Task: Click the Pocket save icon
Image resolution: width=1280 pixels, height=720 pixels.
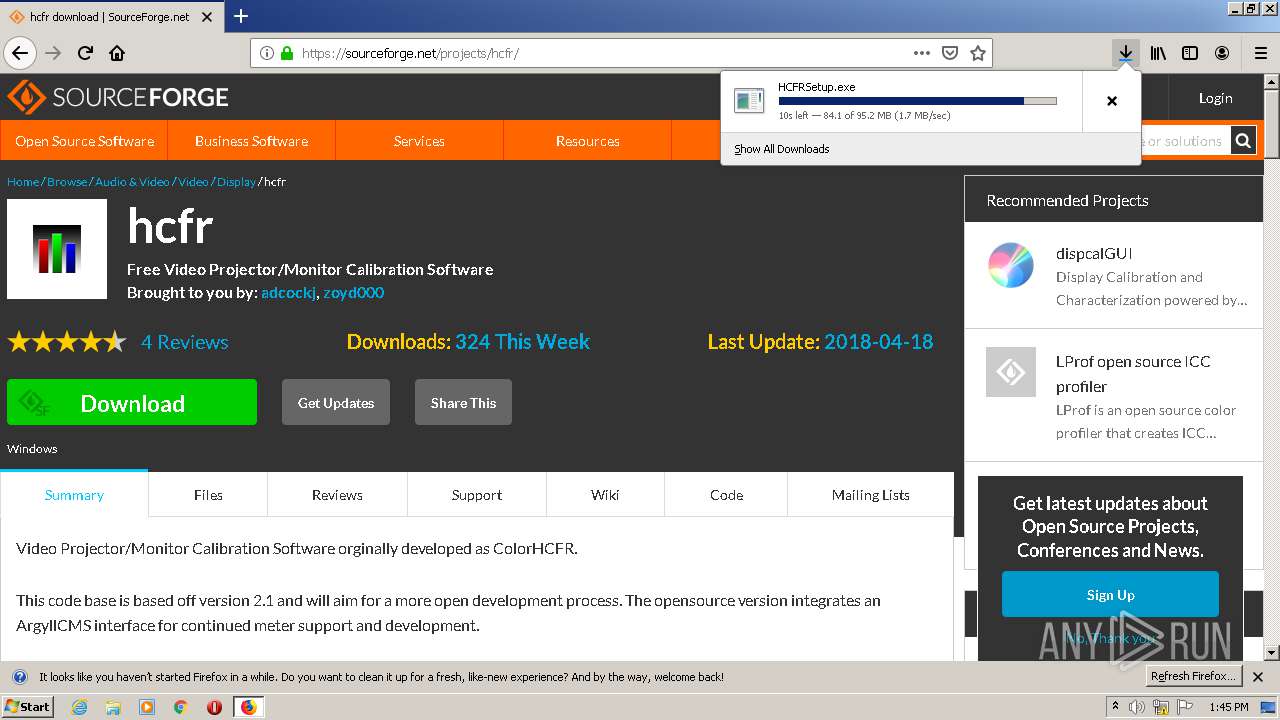Action: click(950, 53)
